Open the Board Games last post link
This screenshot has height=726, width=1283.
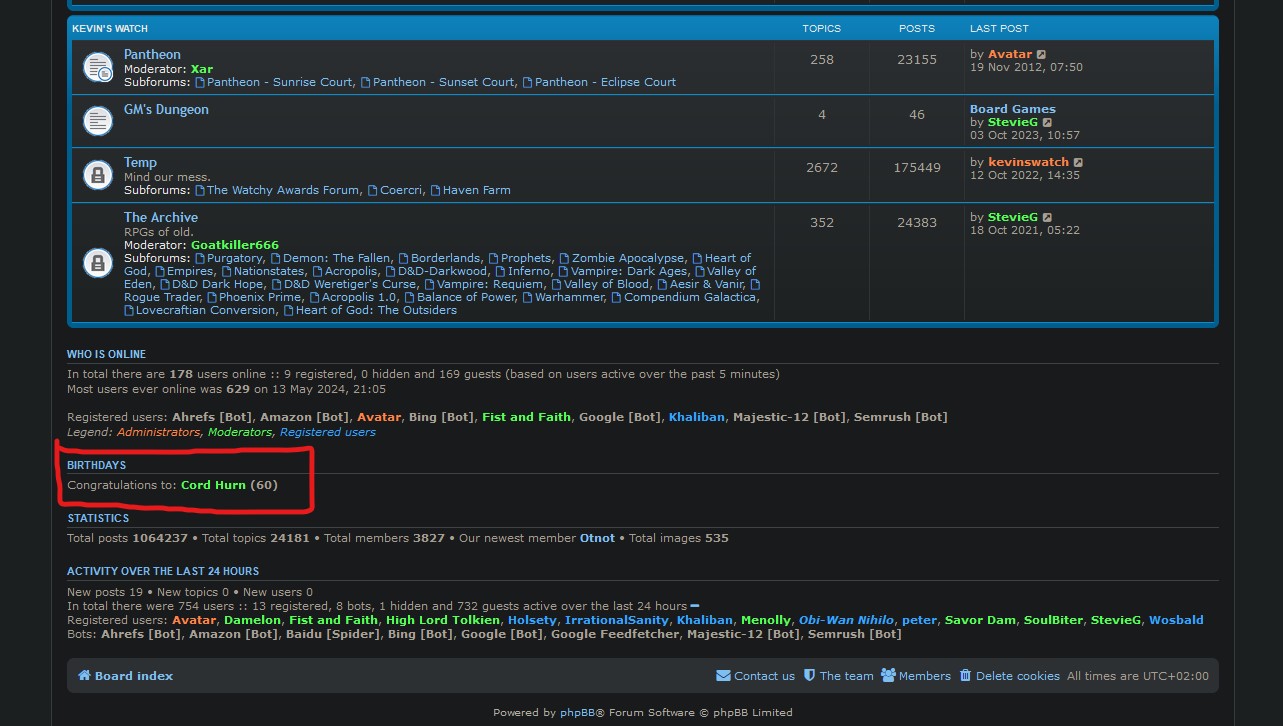[1013, 109]
